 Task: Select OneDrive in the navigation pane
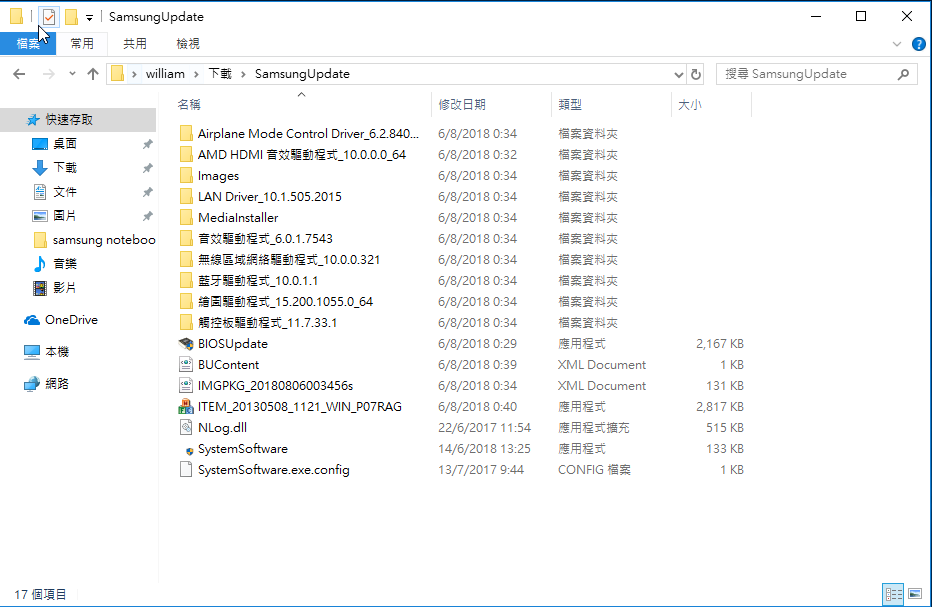click(71, 320)
